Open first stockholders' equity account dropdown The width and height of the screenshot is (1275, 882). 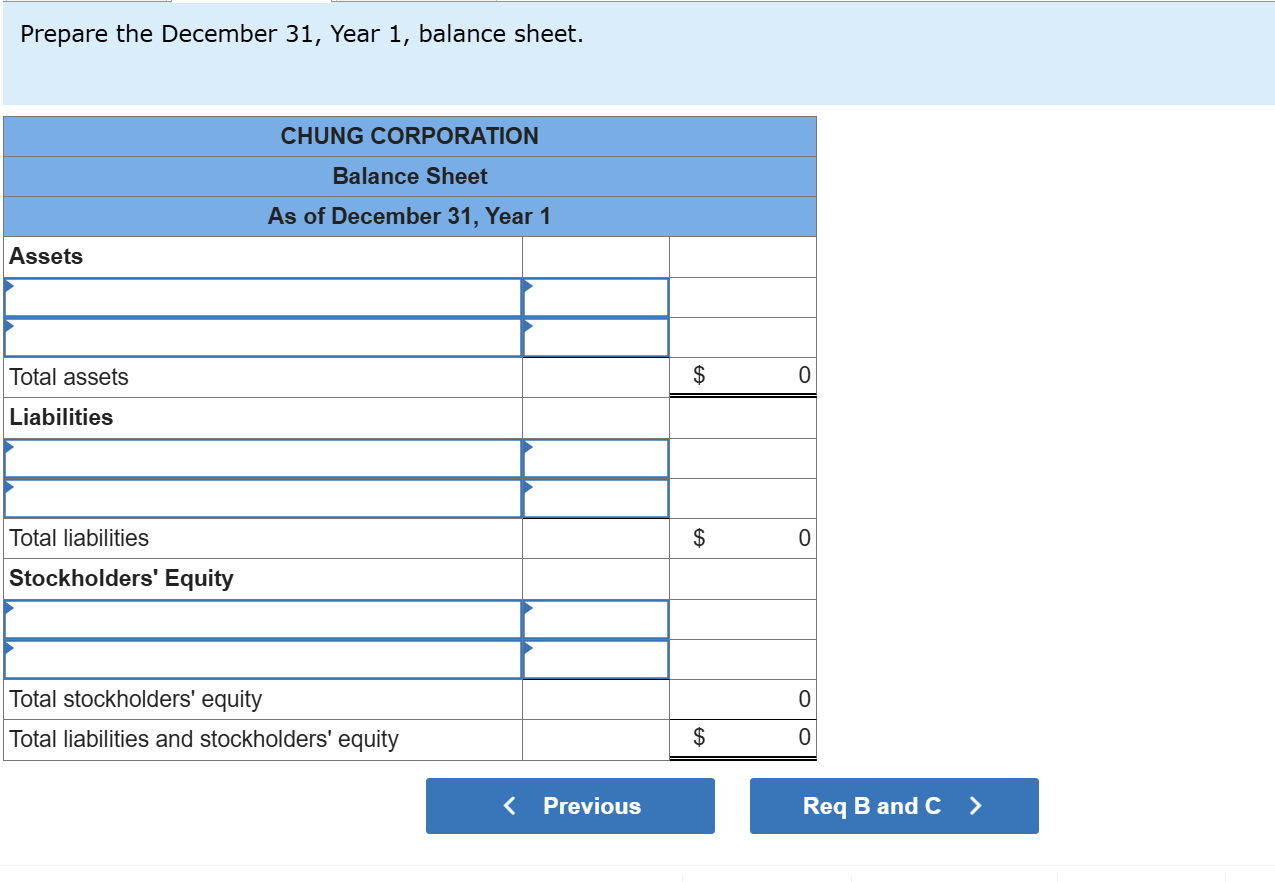263,620
